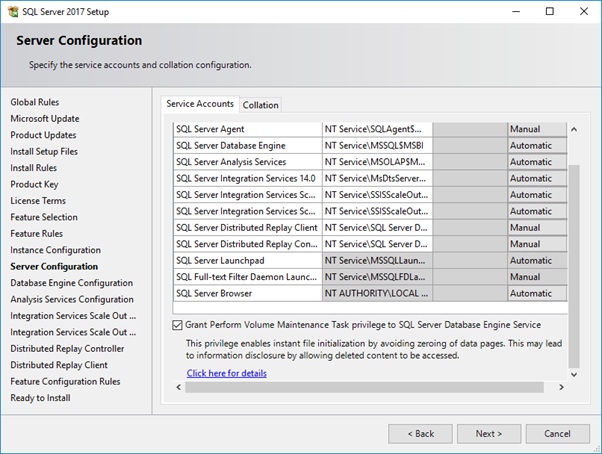The image size is (602, 454).
Task: Click Product Key step in sidebar
Action: (34, 184)
